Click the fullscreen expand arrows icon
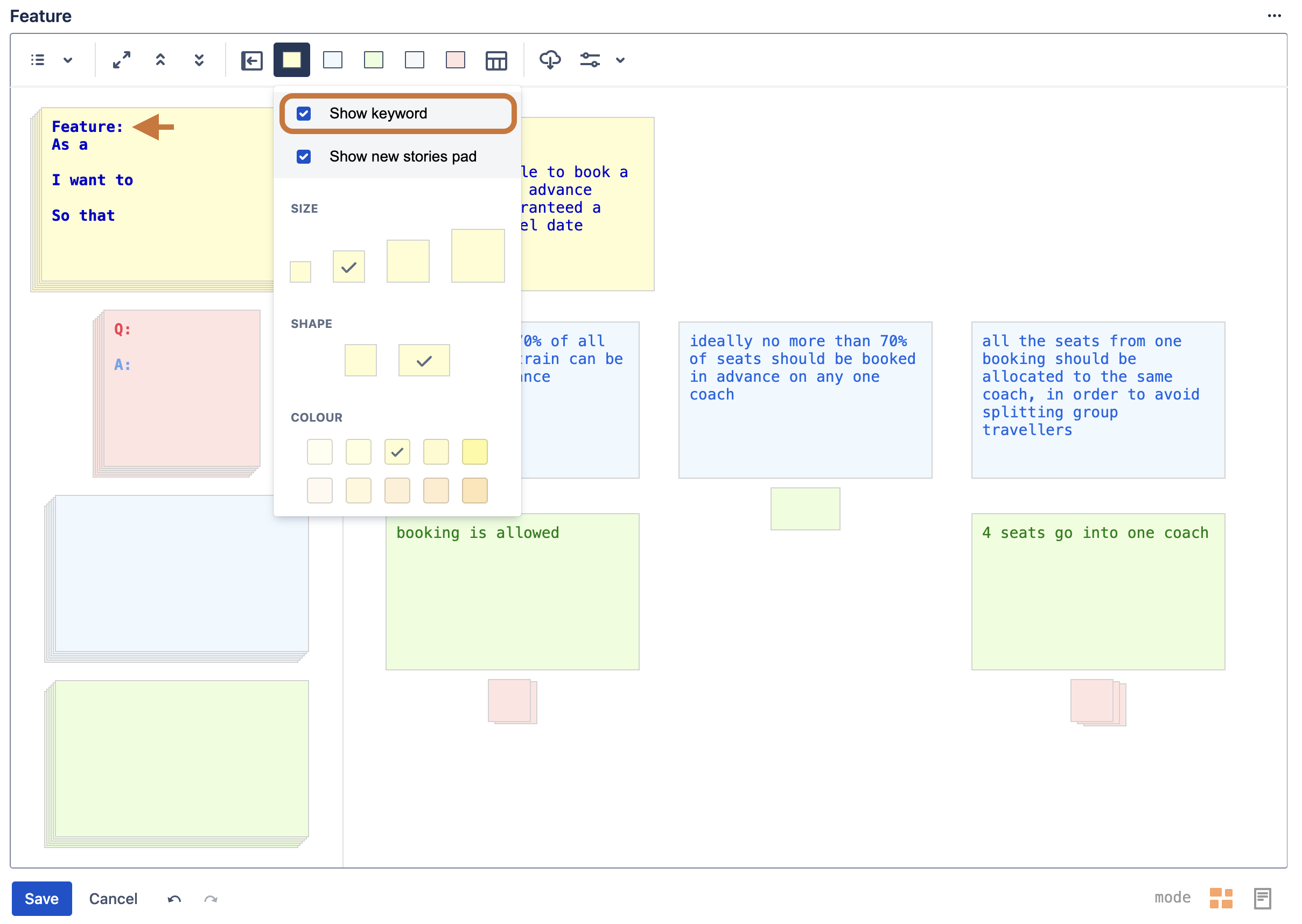The width and height of the screenshot is (1302, 924). tap(121, 60)
